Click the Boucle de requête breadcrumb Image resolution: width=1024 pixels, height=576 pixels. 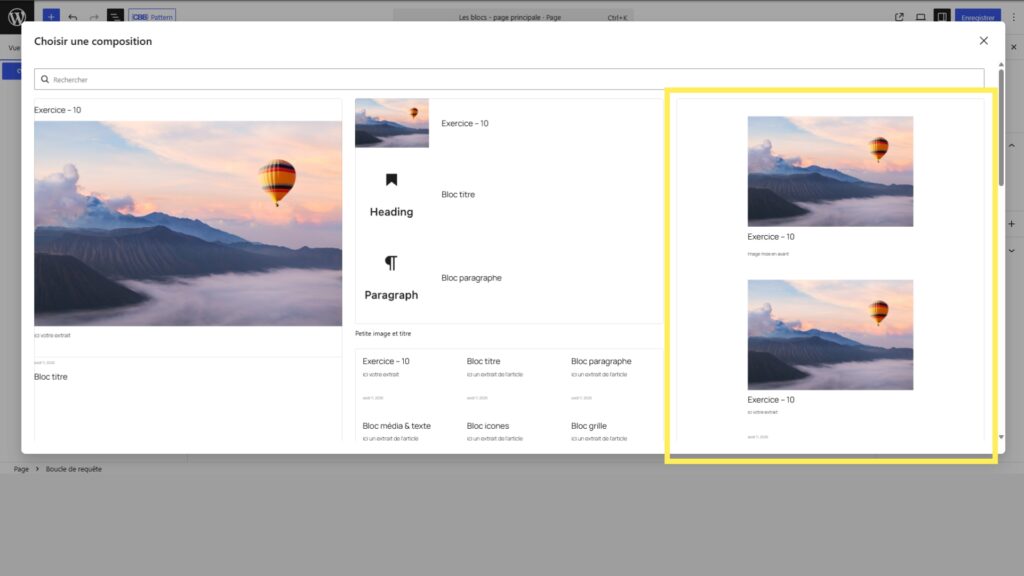(74, 469)
